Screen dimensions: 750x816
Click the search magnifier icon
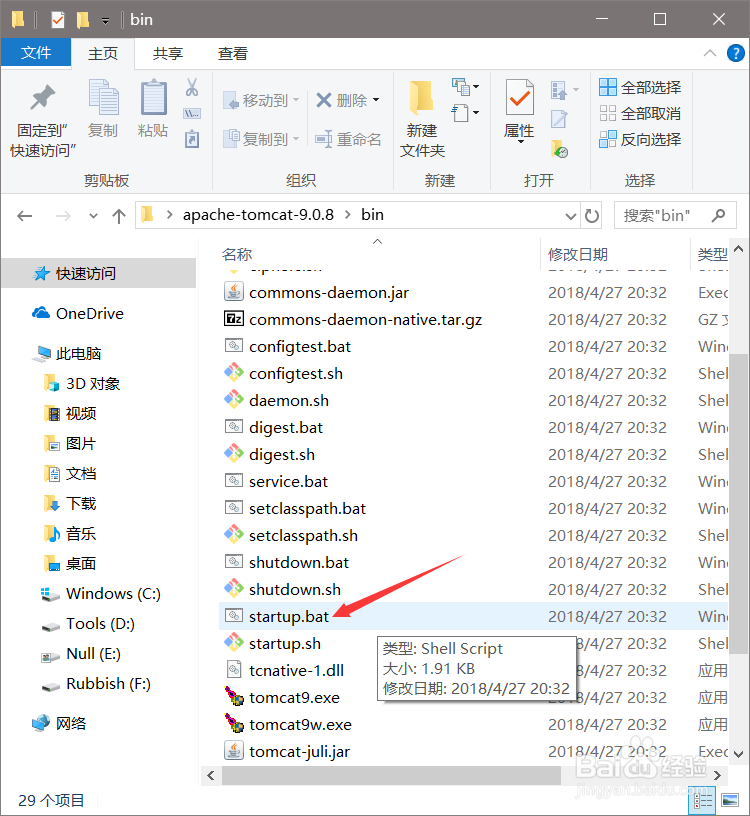pos(718,215)
